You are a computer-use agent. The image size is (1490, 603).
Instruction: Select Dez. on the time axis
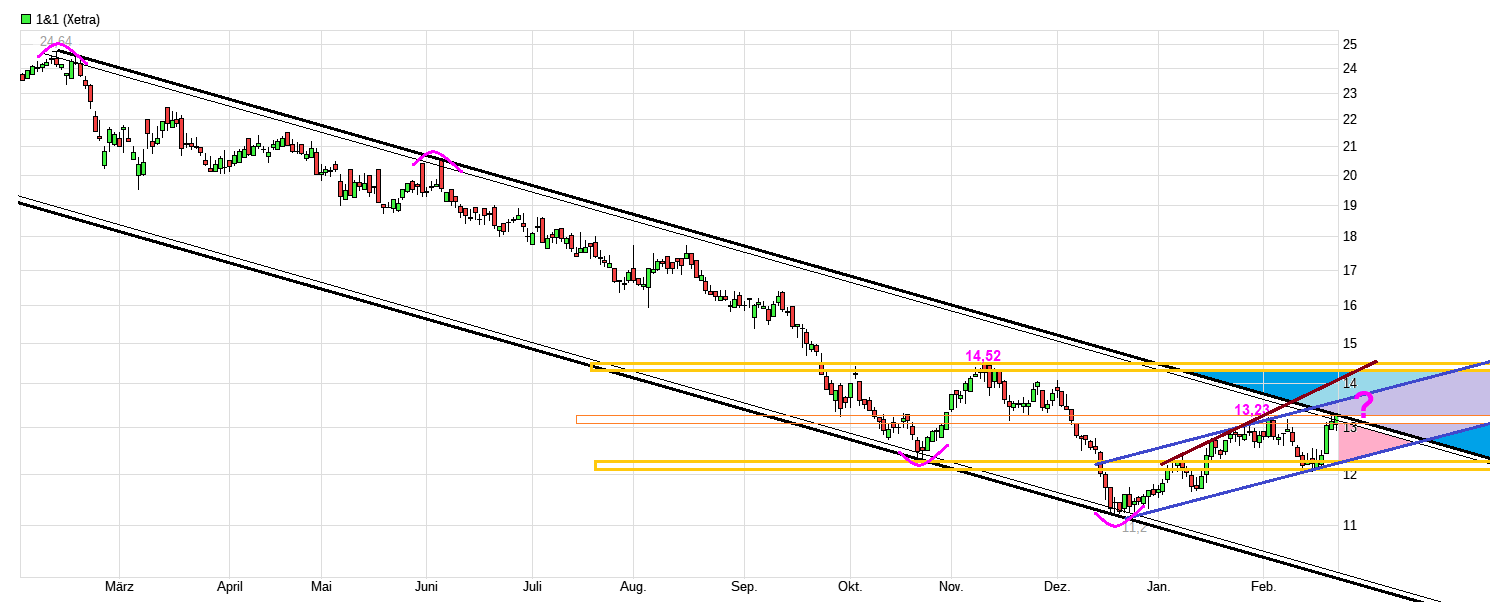(x=1057, y=587)
